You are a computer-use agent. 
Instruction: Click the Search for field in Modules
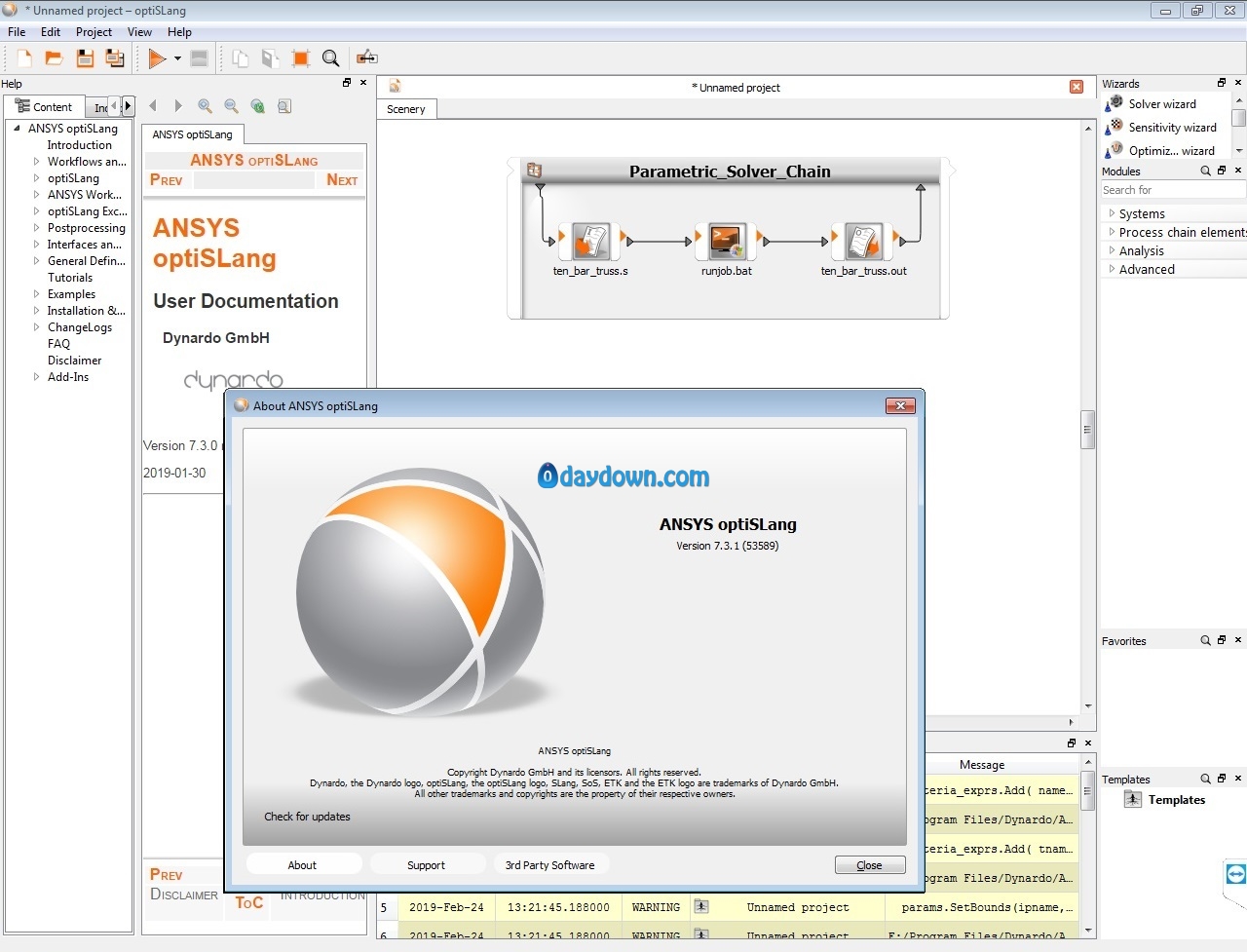coord(1172,190)
